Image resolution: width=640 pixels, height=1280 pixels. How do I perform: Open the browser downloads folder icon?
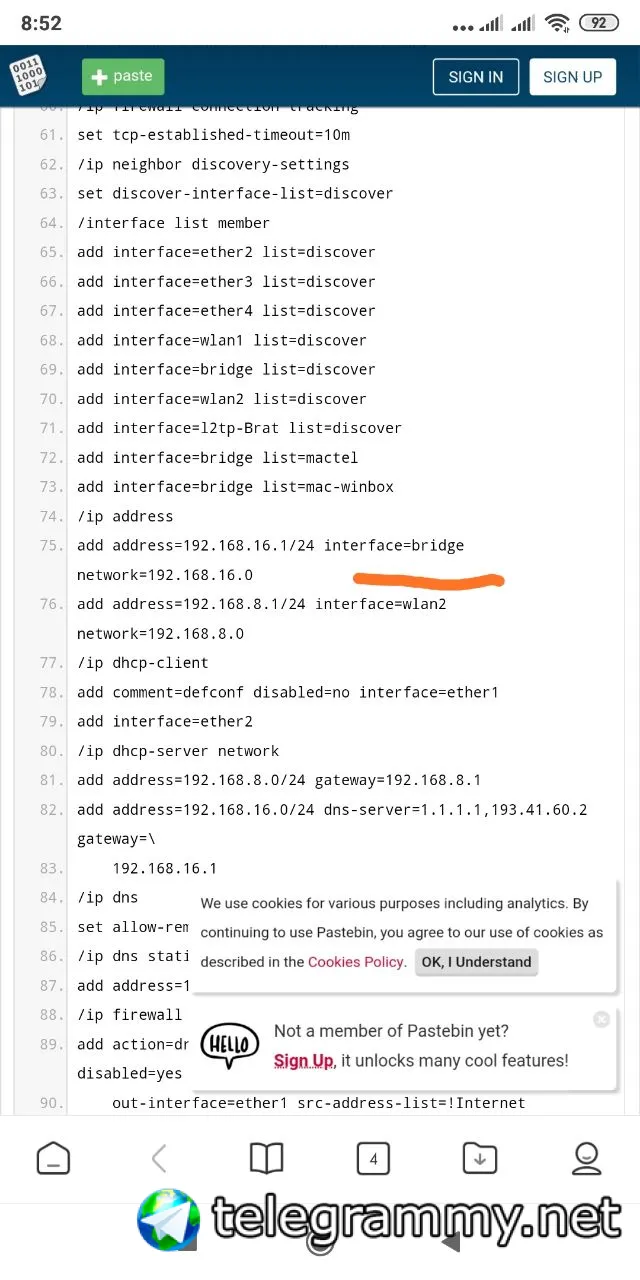click(x=480, y=1159)
